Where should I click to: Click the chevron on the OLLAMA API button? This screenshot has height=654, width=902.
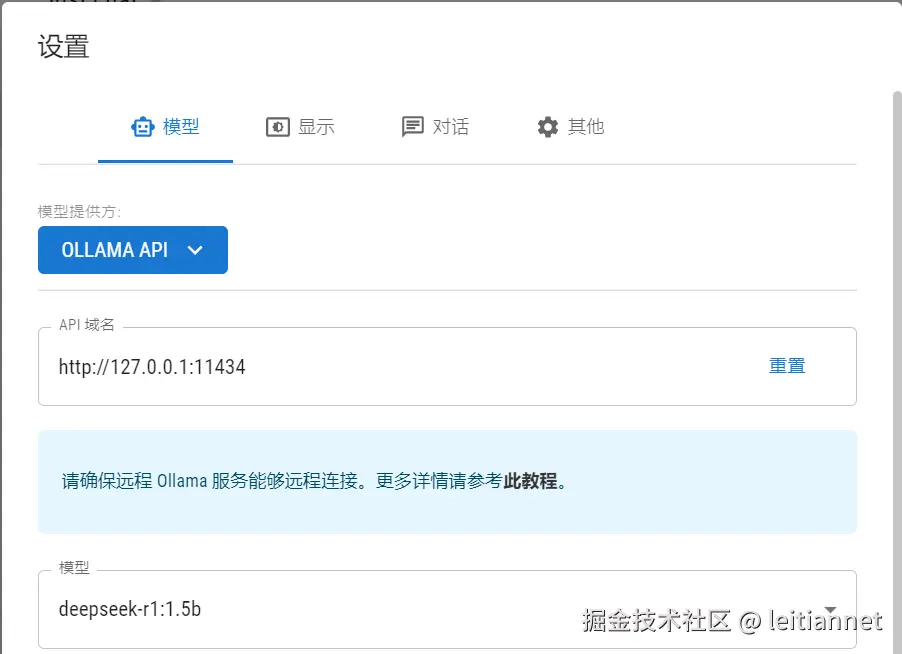pyautogui.click(x=195, y=250)
